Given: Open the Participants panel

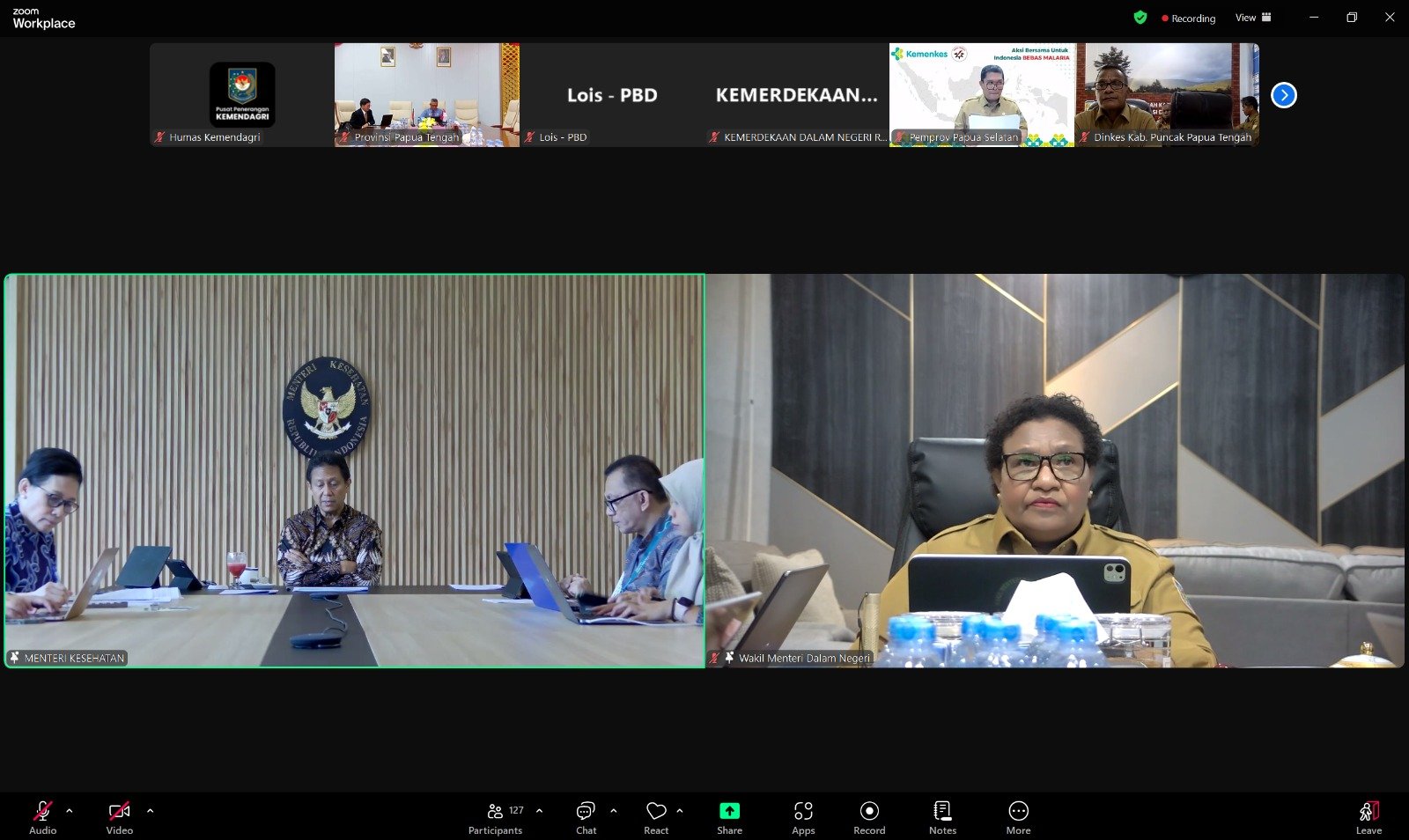Looking at the screenshot, I should 496,816.
